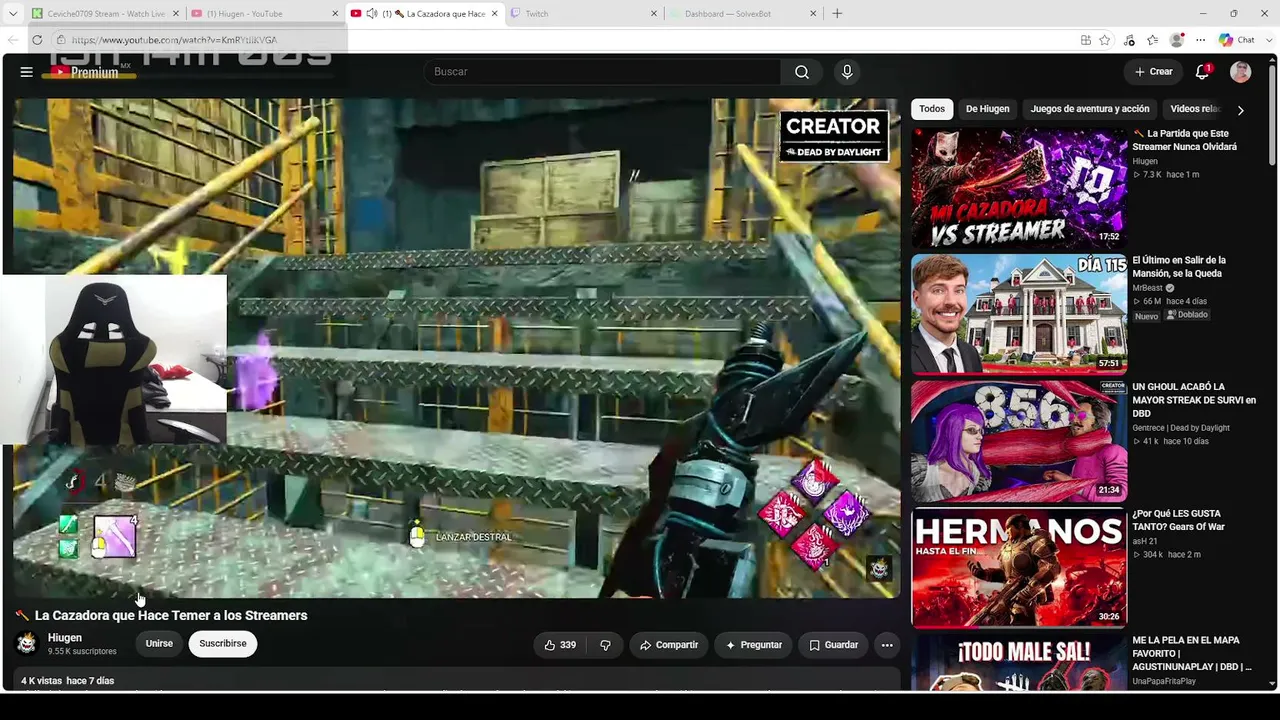Like the video with 339 likes

tap(560, 645)
